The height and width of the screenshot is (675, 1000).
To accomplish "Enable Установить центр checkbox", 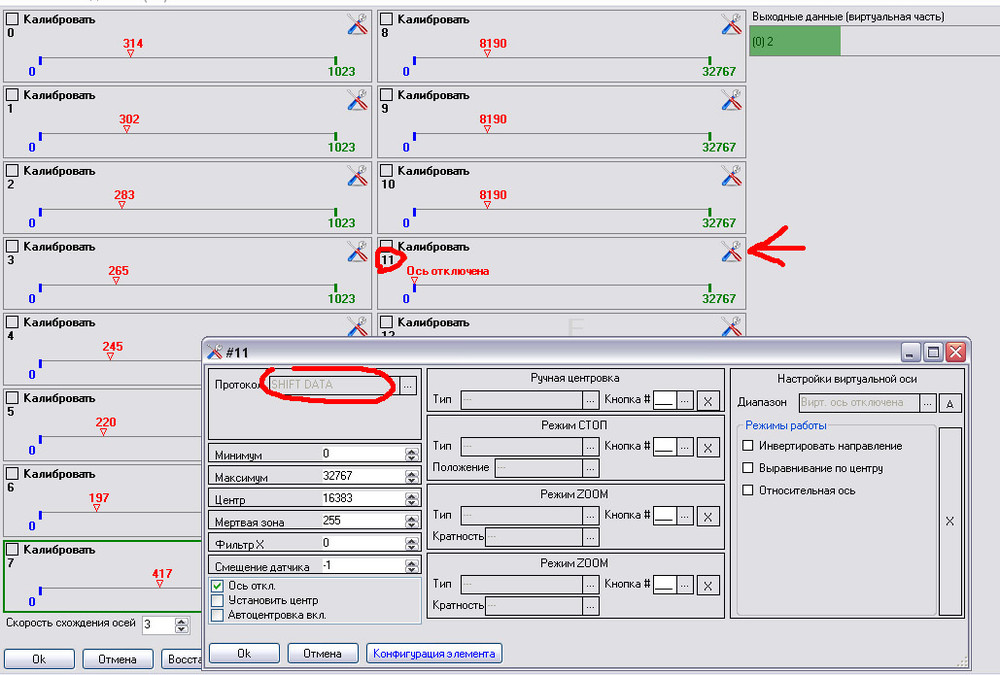I will (217, 600).
